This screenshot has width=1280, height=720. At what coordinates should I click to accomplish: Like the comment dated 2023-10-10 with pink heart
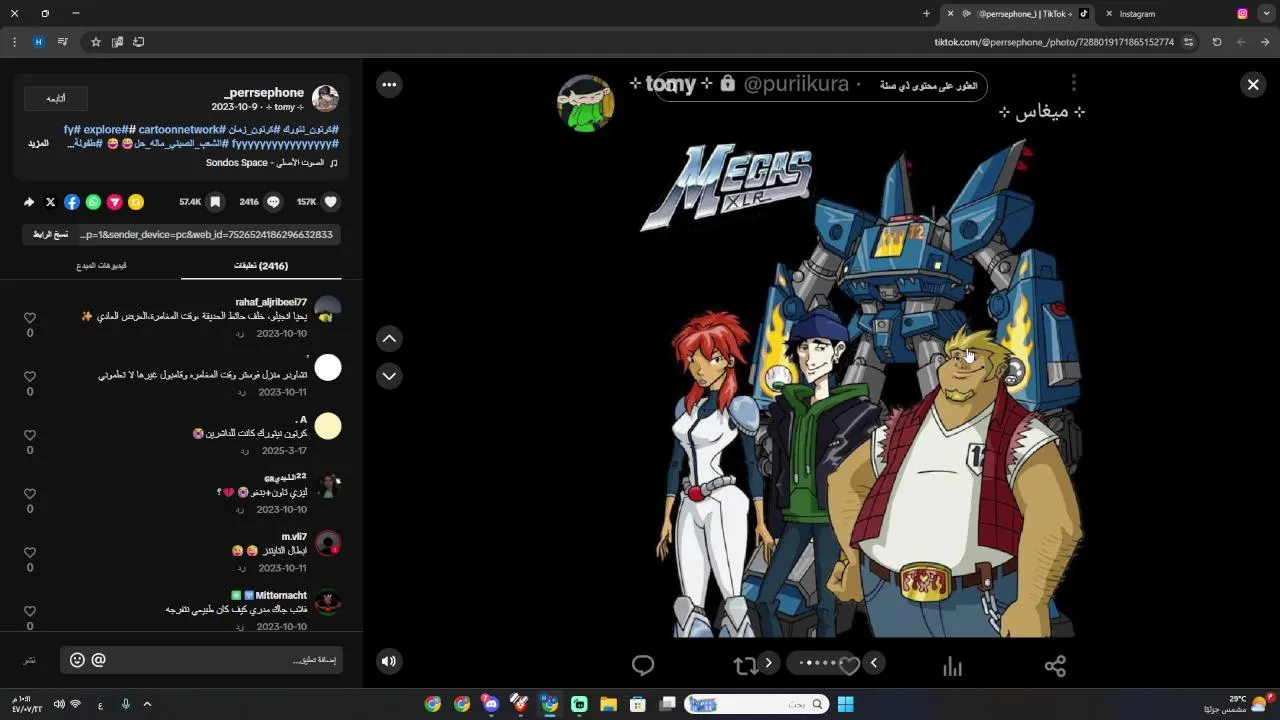pyautogui.click(x=30, y=494)
